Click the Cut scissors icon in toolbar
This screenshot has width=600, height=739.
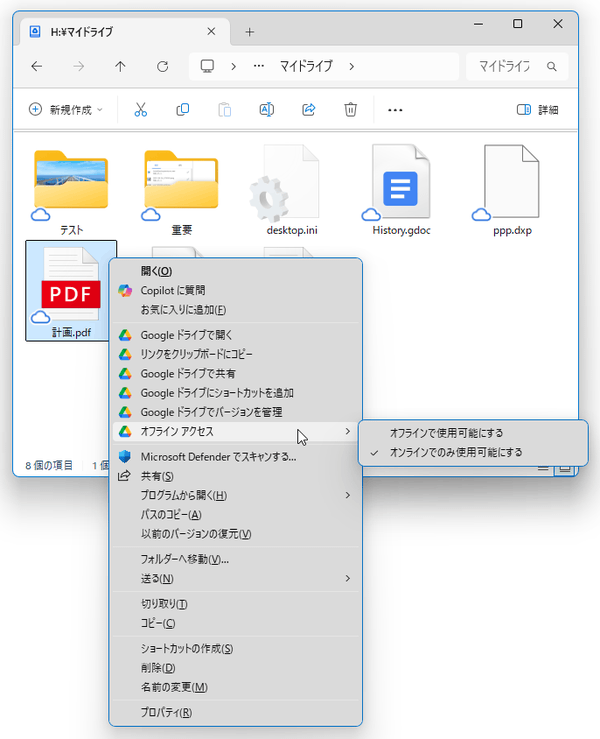click(x=141, y=109)
